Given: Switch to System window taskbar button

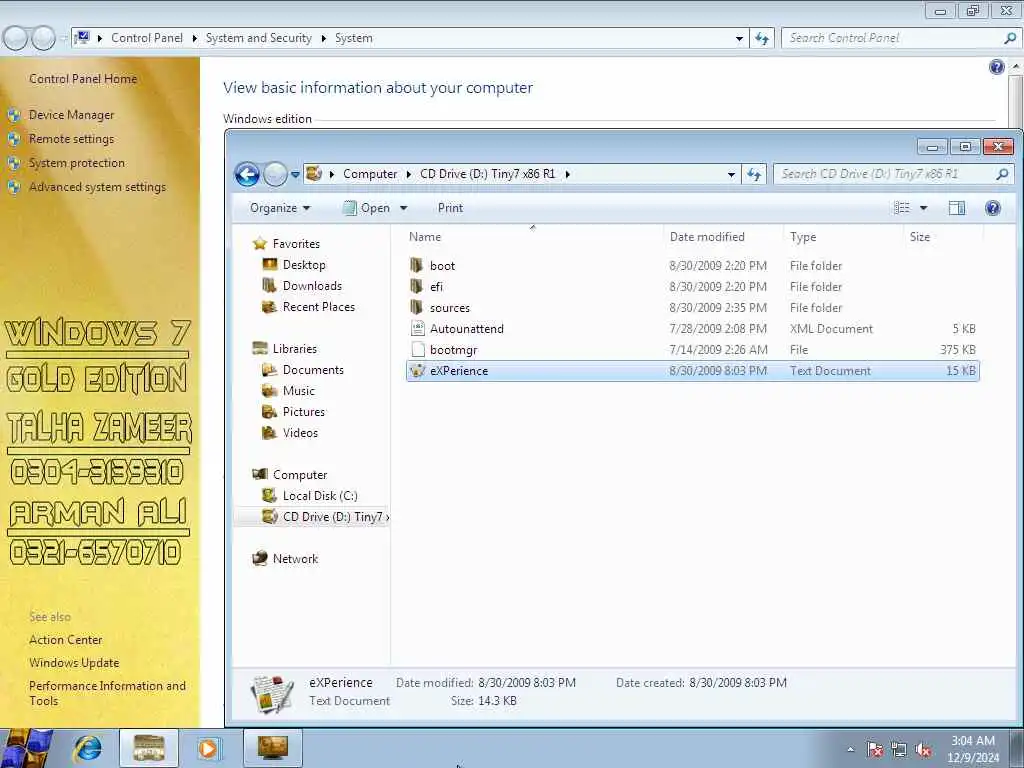Looking at the screenshot, I should (273, 748).
